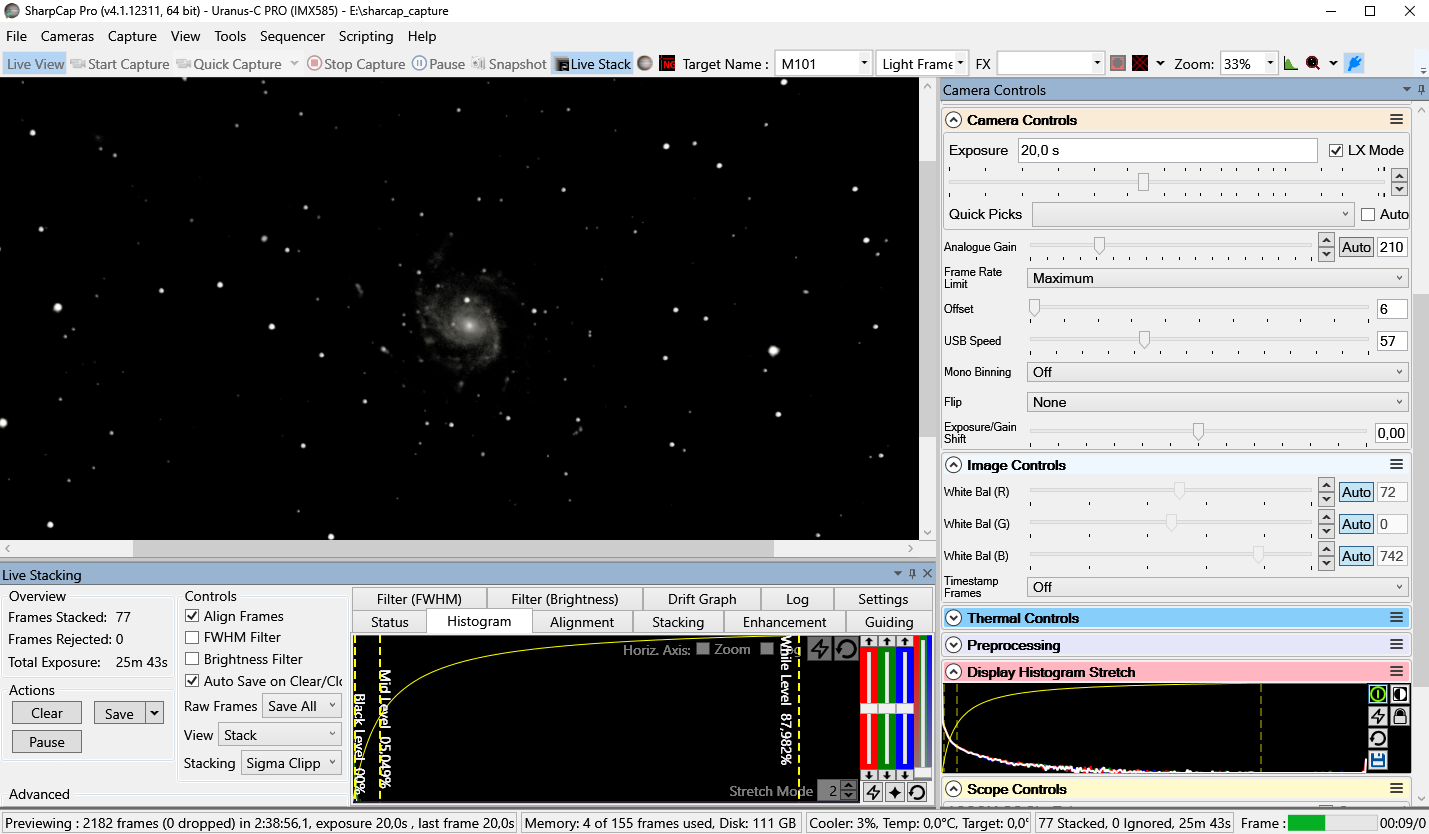Open the Flip dropdown in Camera Controls
This screenshot has width=1429, height=834.
click(1216, 401)
